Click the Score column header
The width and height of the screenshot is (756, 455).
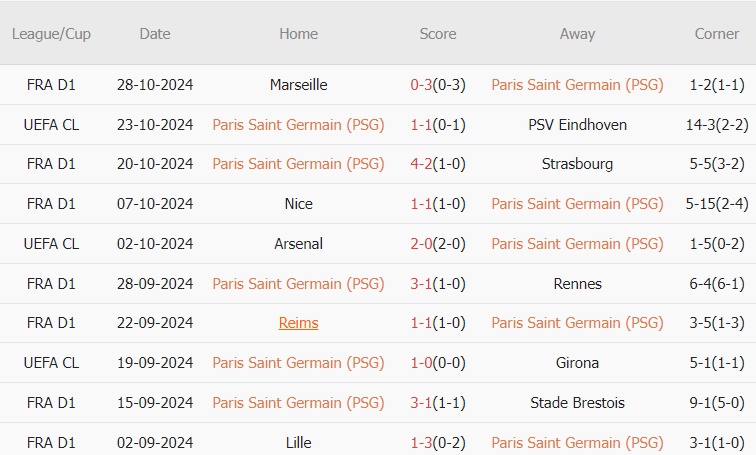(x=438, y=34)
